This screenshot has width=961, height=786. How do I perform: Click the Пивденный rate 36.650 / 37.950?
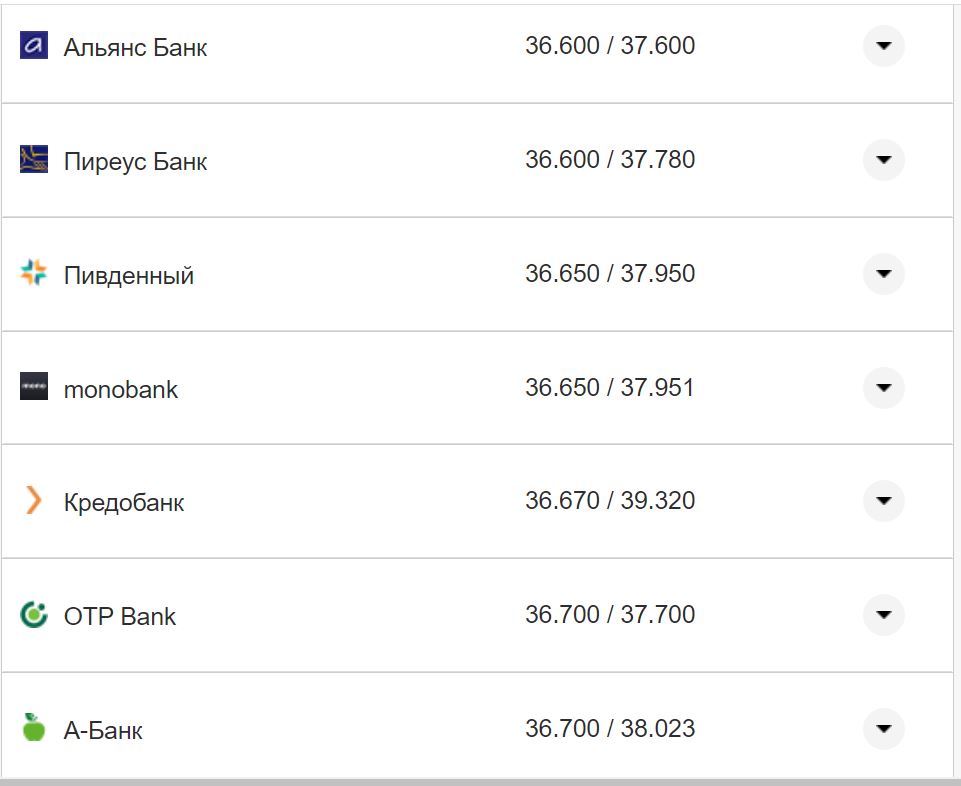610,273
